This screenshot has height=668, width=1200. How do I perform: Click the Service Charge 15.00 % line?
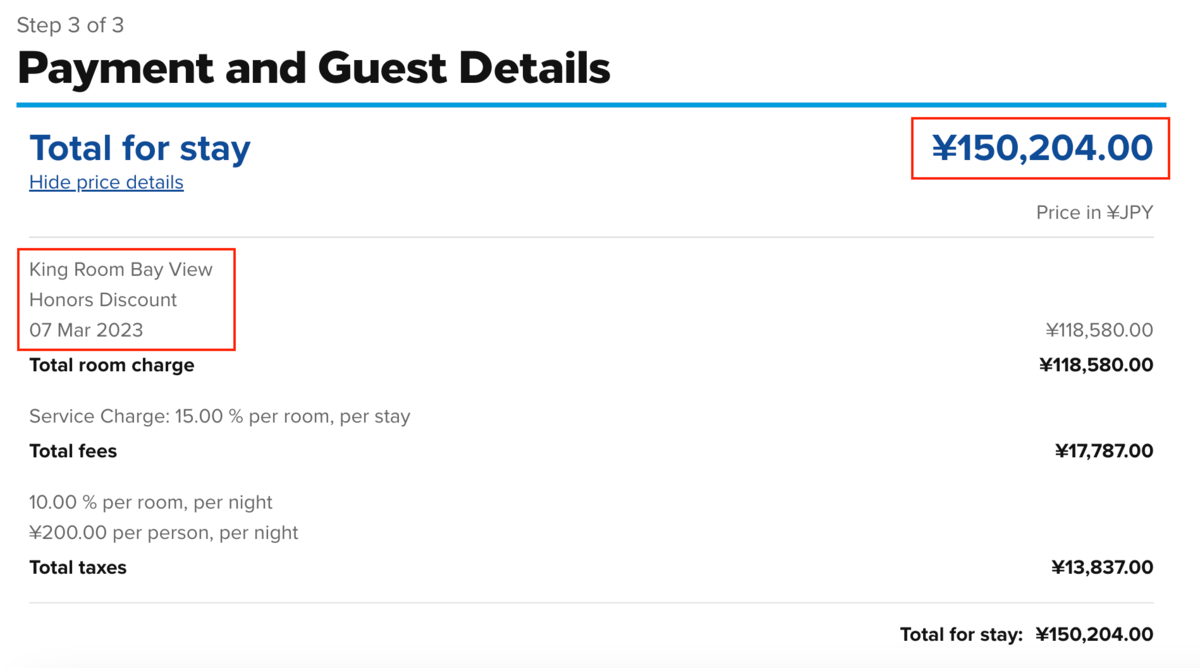click(x=220, y=416)
